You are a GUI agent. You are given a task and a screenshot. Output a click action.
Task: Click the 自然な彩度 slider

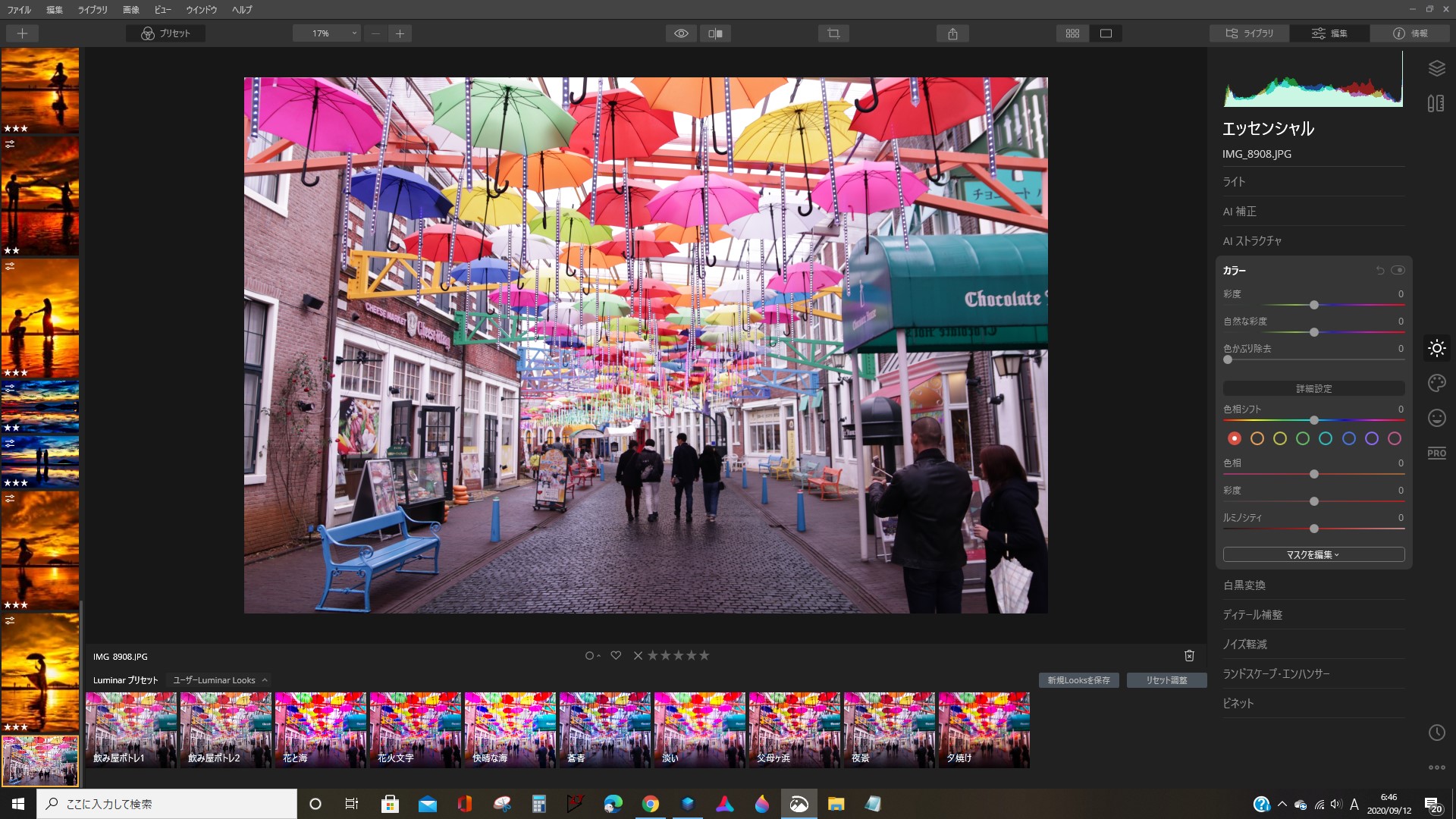pyautogui.click(x=1313, y=332)
